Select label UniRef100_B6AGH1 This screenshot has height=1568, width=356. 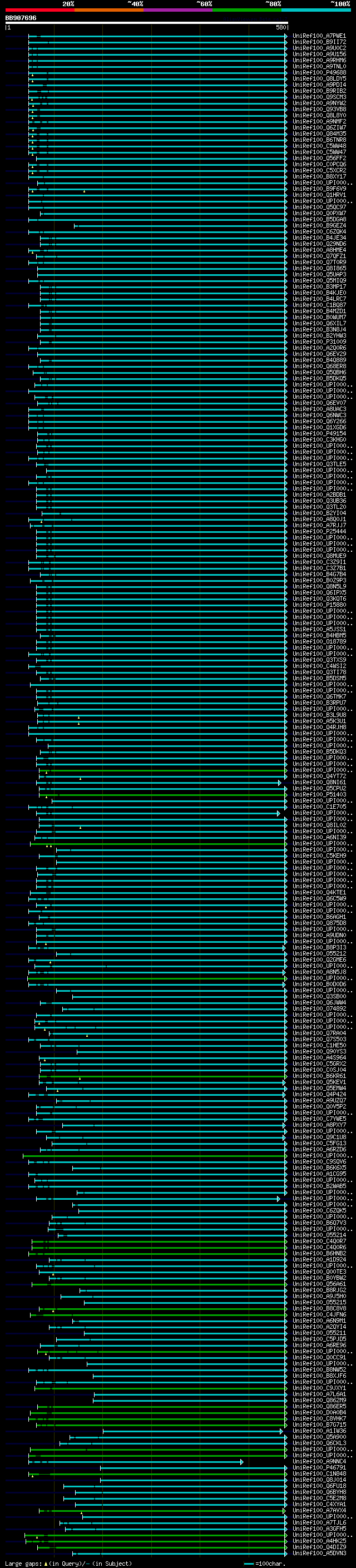319,917
